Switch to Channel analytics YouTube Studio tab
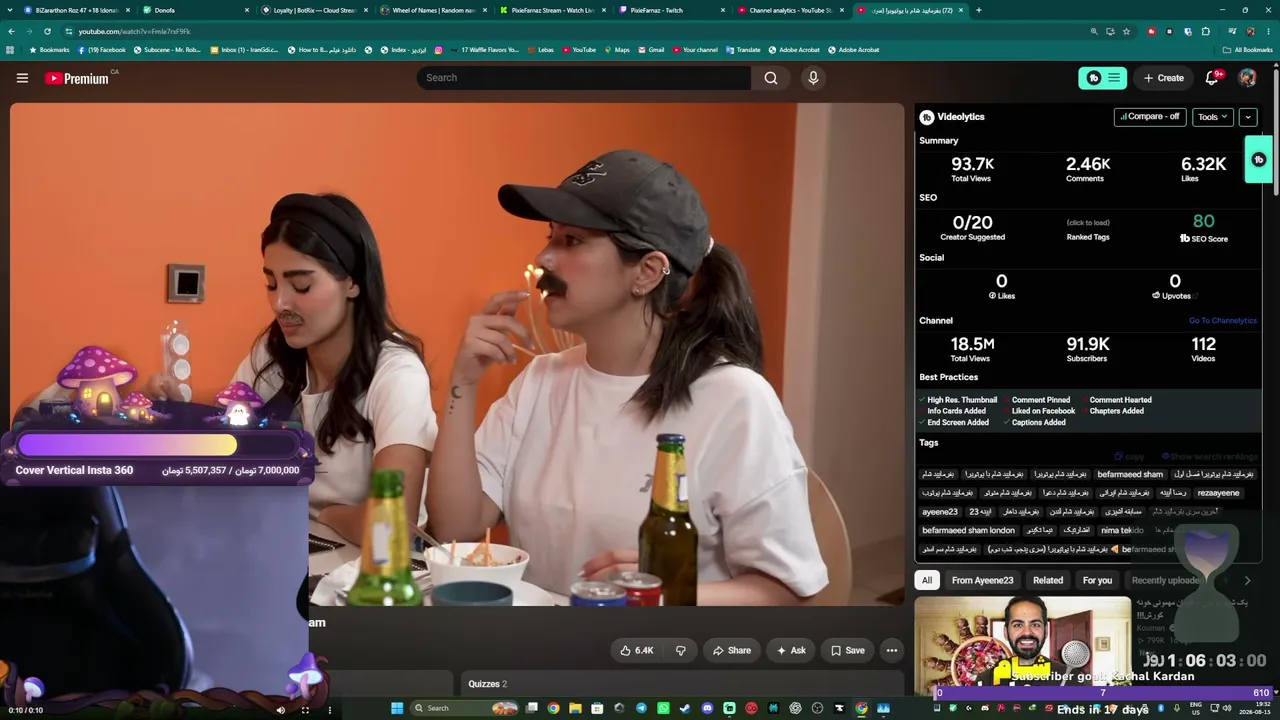The height and width of the screenshot is (720, 1280). pyautogui.click(x=791, y=10)
